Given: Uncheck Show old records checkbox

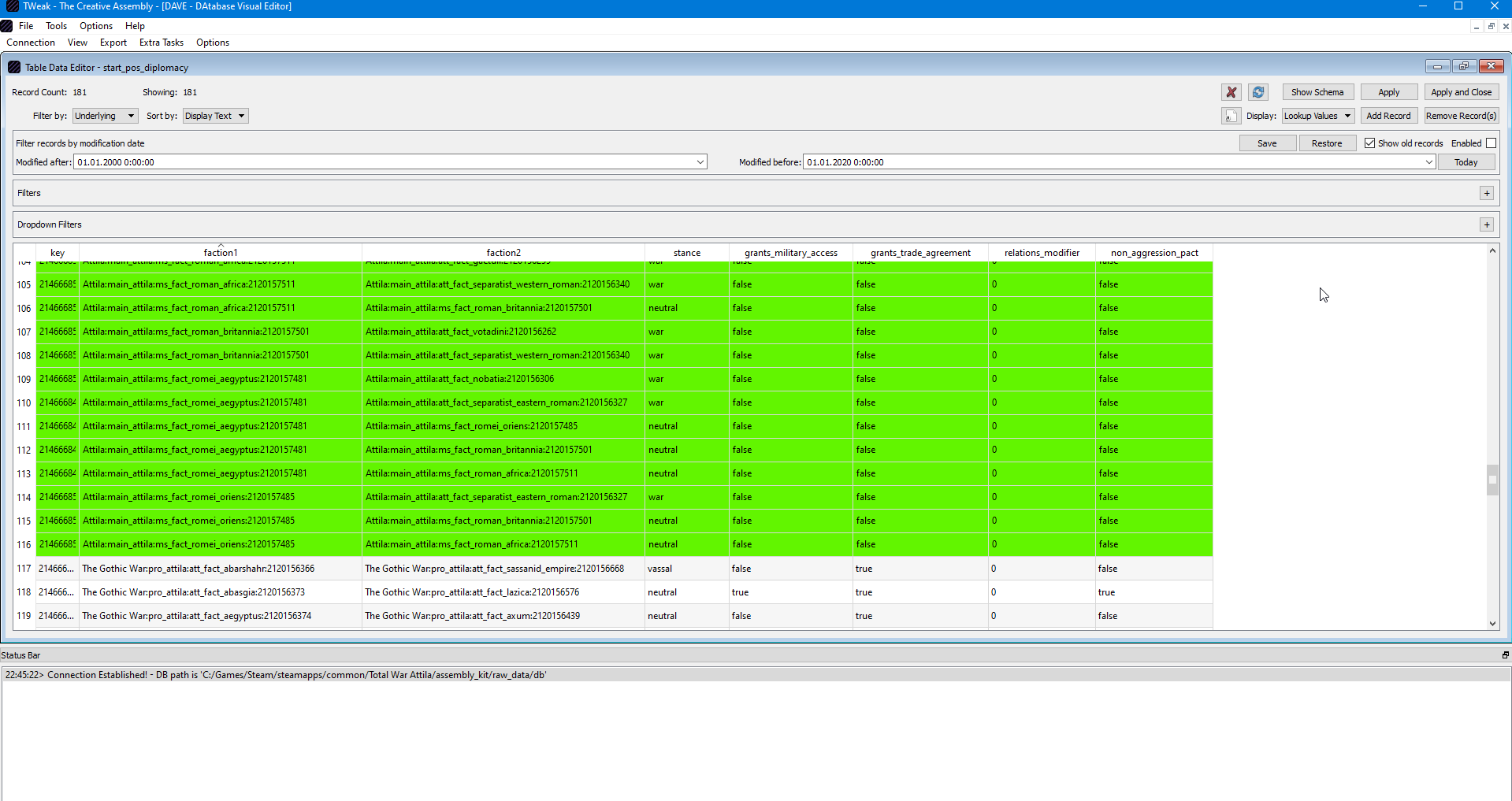Looking at the screenshot, I should click(x=1369, y=143).
